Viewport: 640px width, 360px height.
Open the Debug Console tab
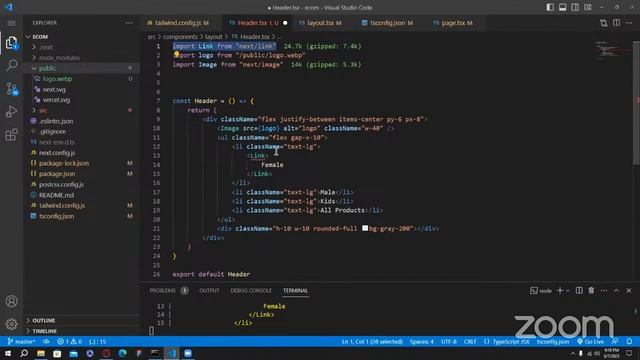(251, 291)
